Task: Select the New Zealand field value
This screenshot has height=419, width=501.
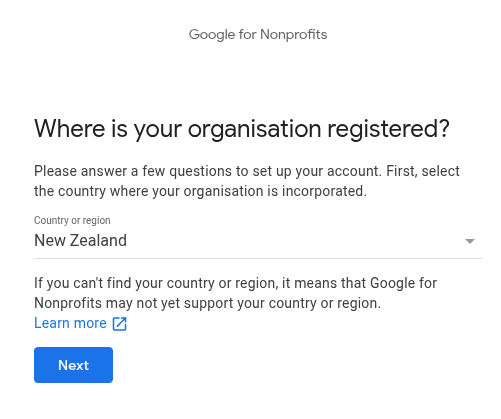Action: click(80, 240)
